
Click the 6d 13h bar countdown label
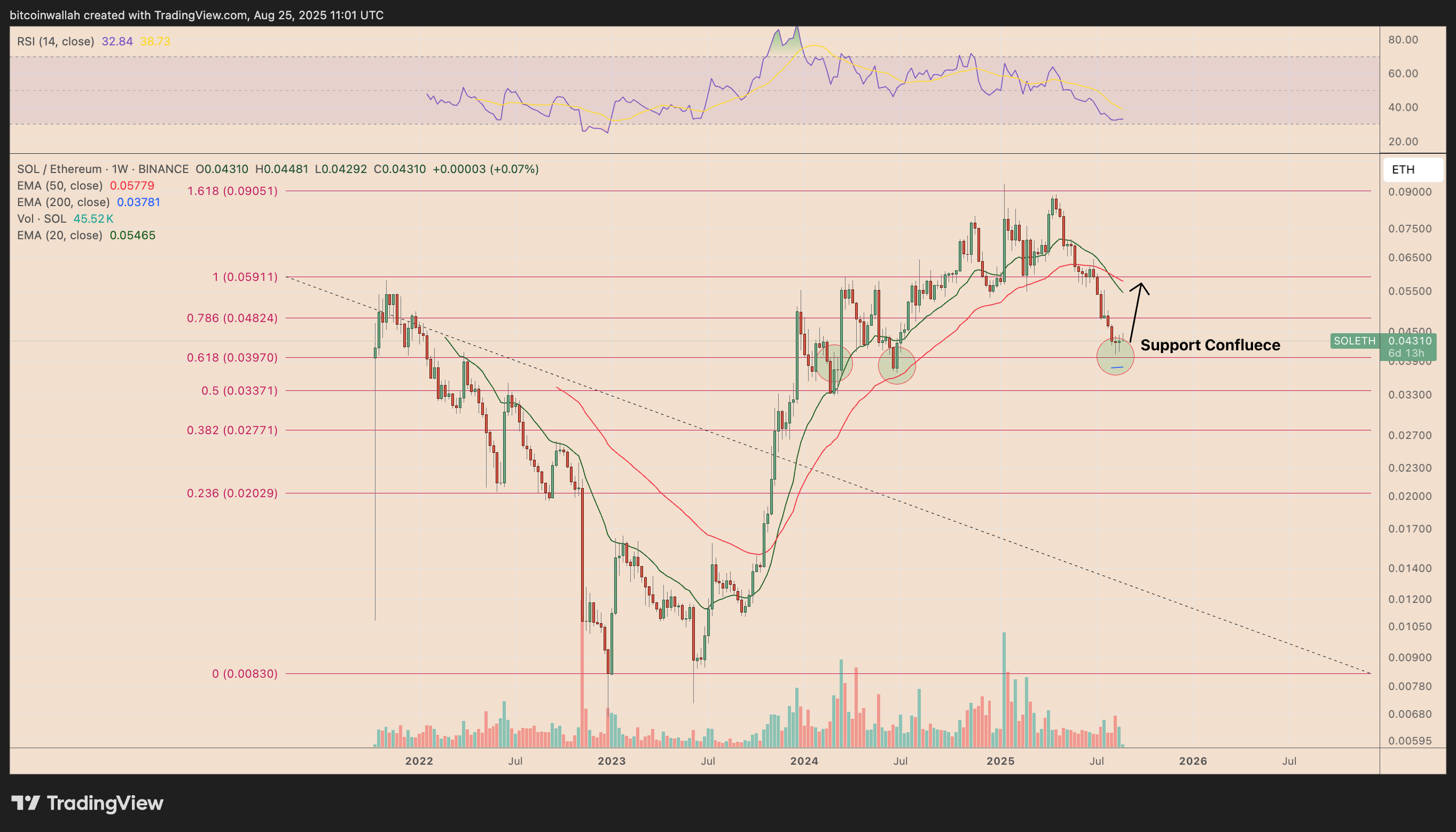tap(1406, 353)
